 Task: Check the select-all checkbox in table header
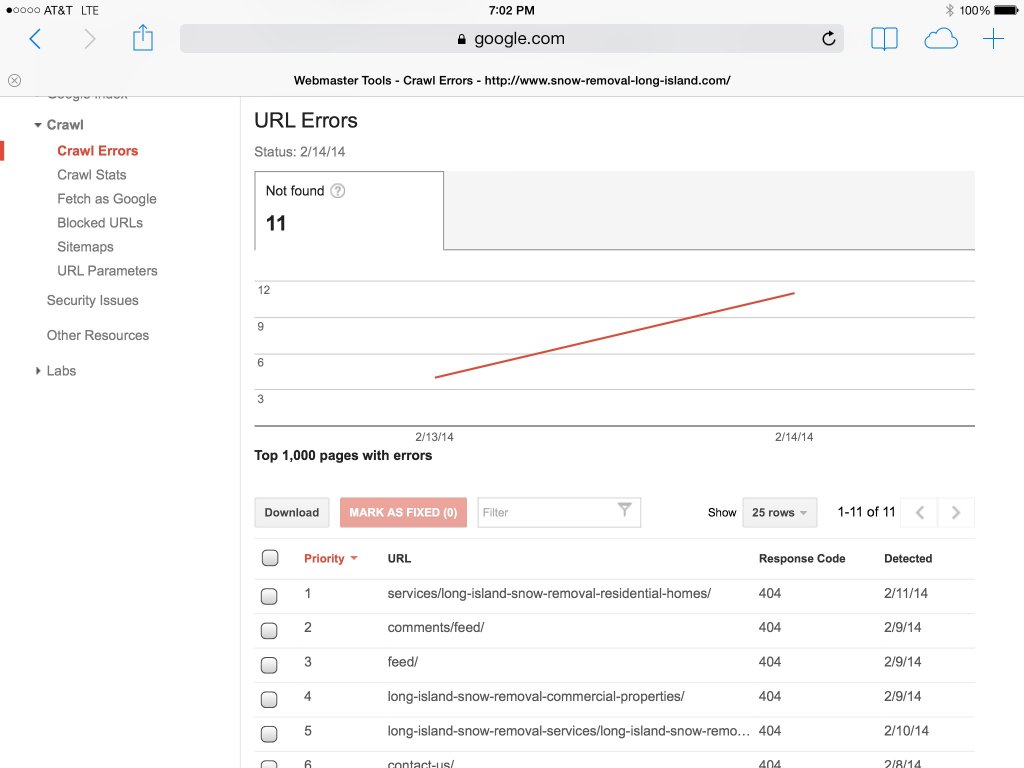(270, 558)
